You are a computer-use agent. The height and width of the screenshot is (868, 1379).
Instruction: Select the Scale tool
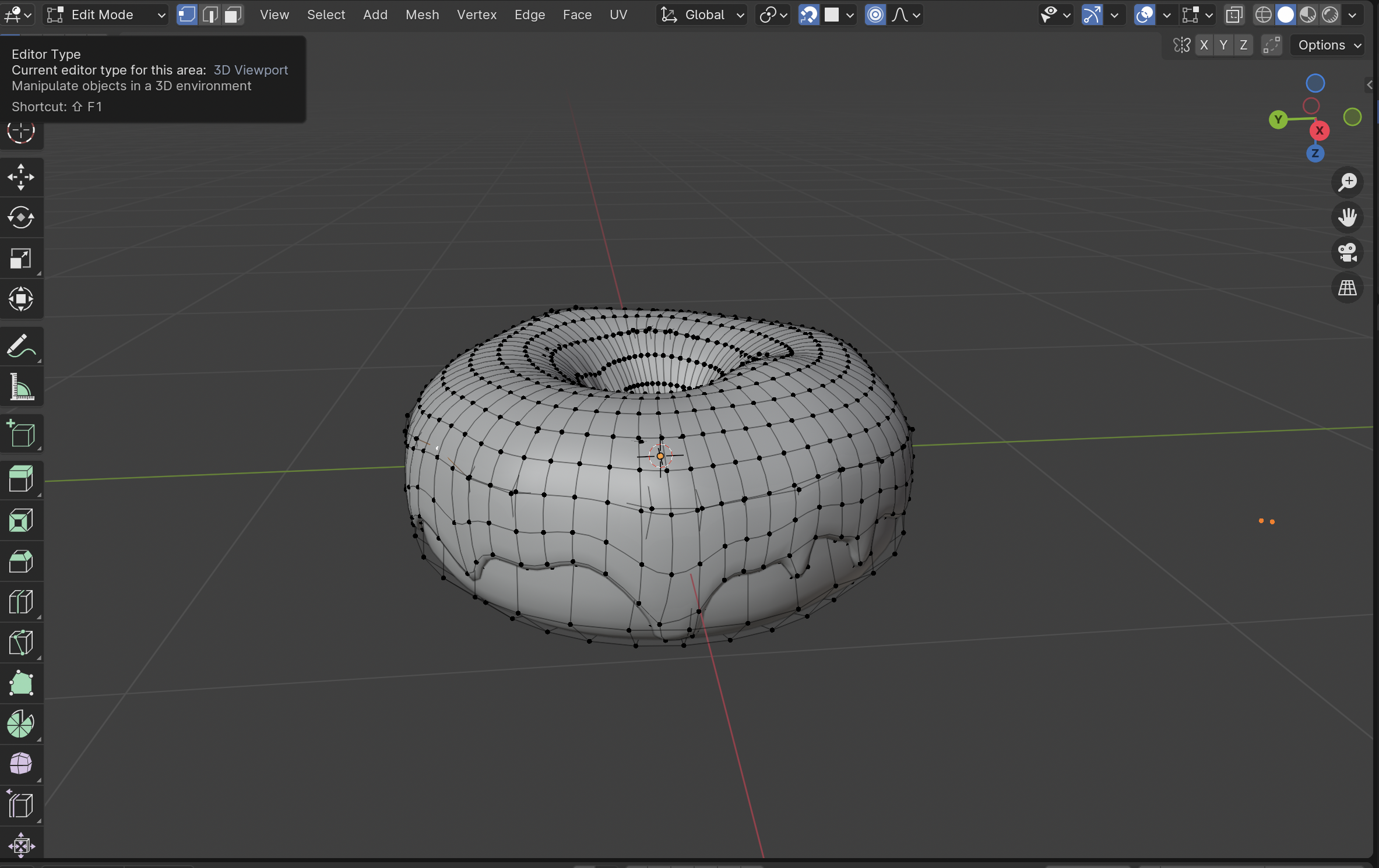click(21, 259)
